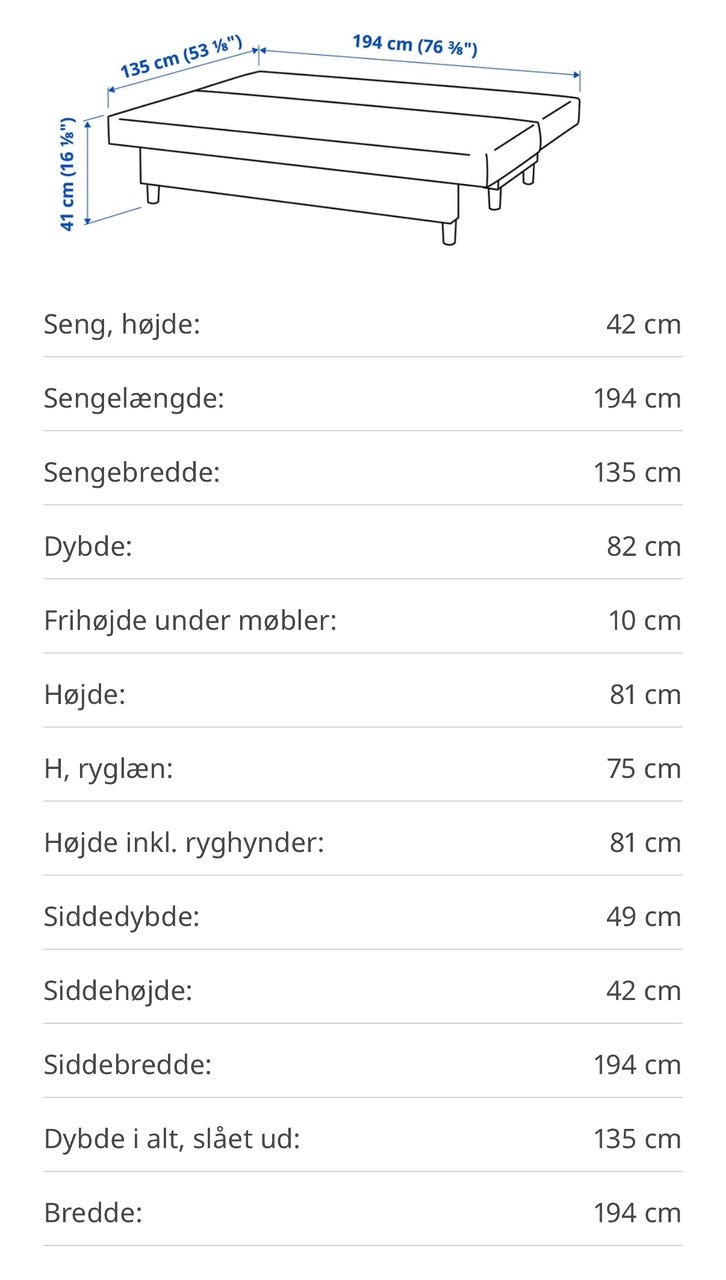Select the "Siddedybde" row label
The image size is (726, 1280).
pyautogui.click(x=121, y=916)
